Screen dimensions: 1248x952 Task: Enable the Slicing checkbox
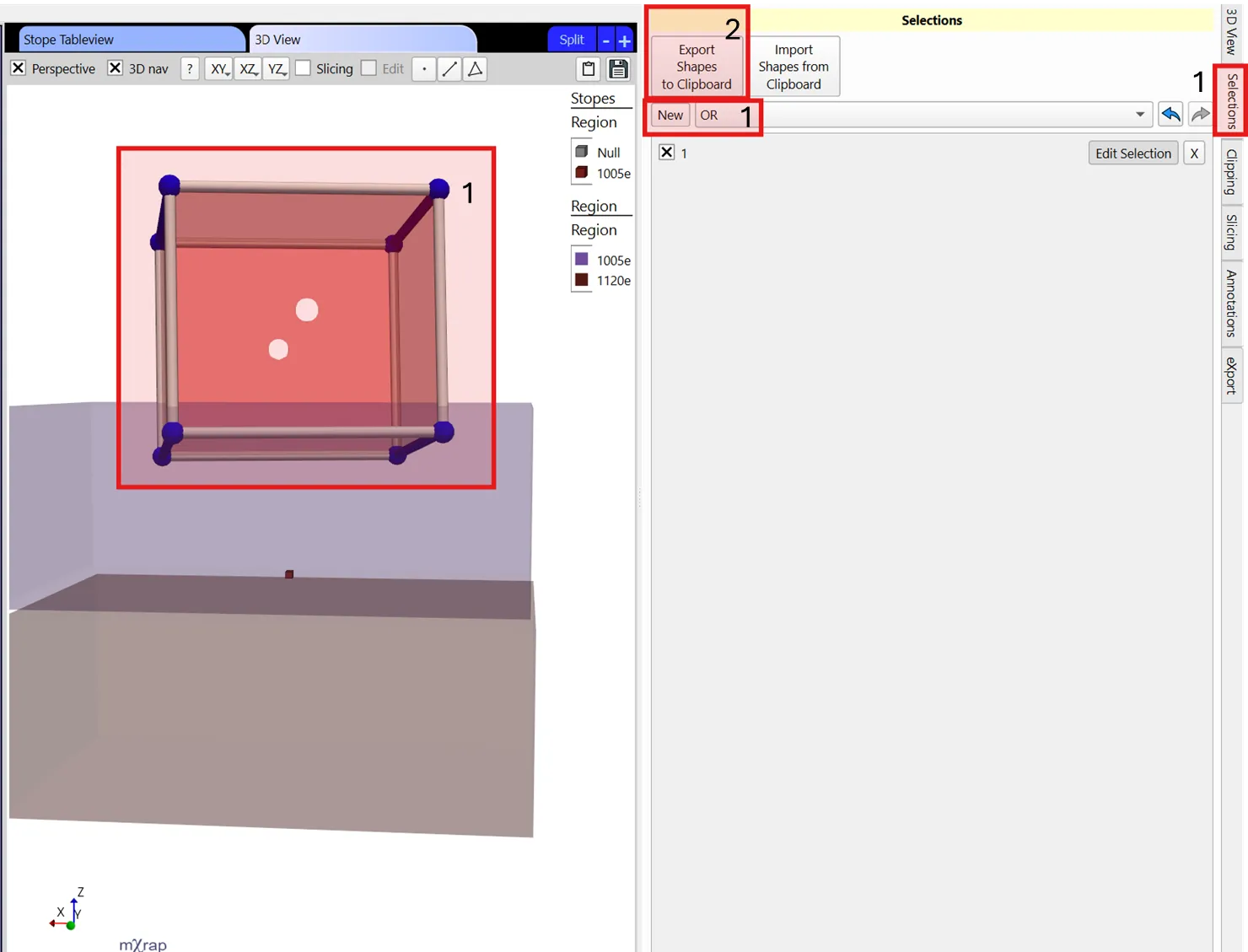304,68
